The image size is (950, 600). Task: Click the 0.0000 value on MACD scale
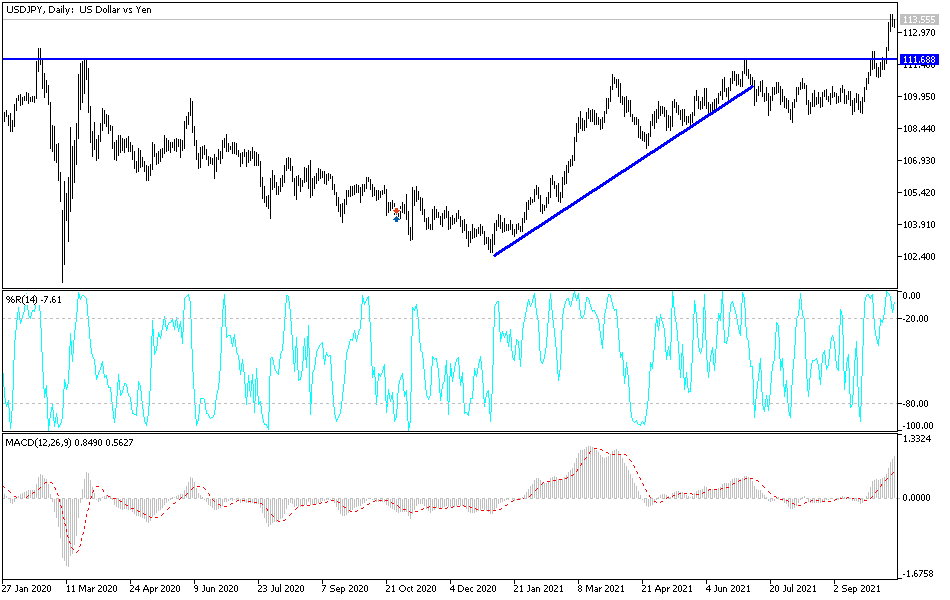(x=917, y=498)
